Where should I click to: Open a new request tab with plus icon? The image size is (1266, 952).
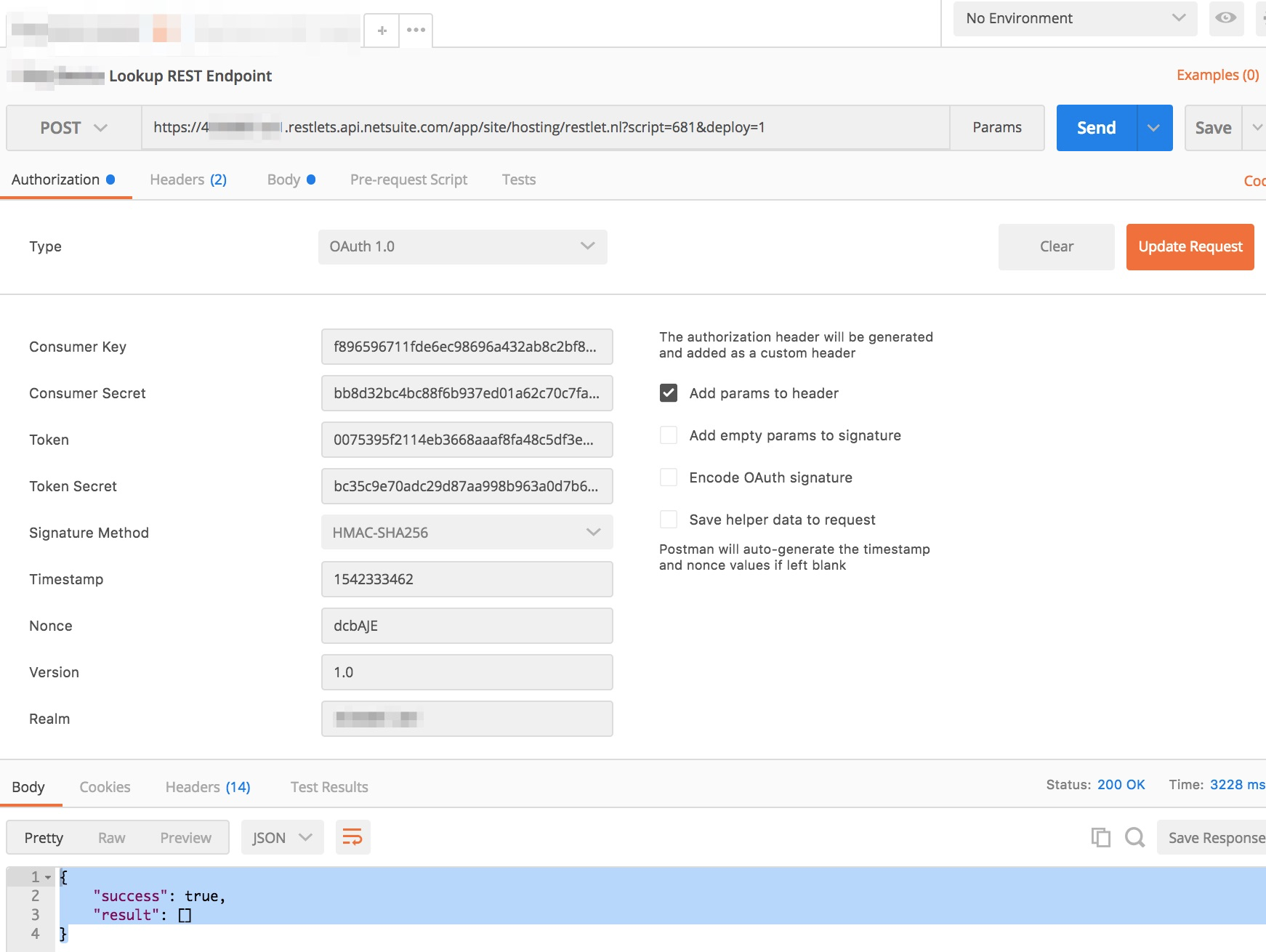point(382,31)
